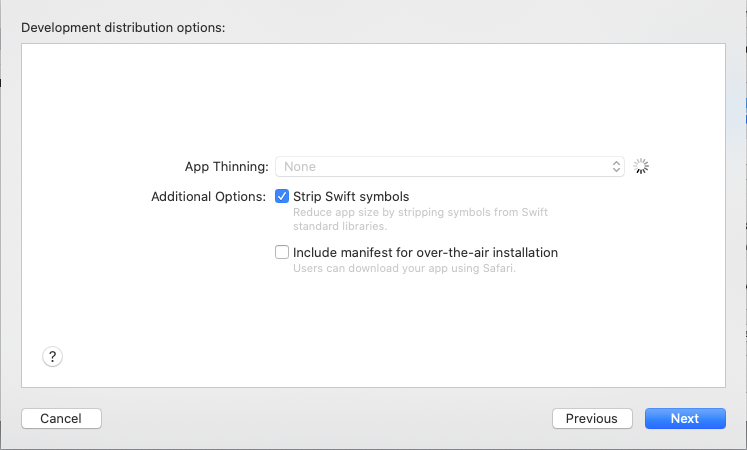
Task: Continue with the blue Next button
Action: pyautogui.click(x=685, y=418)
